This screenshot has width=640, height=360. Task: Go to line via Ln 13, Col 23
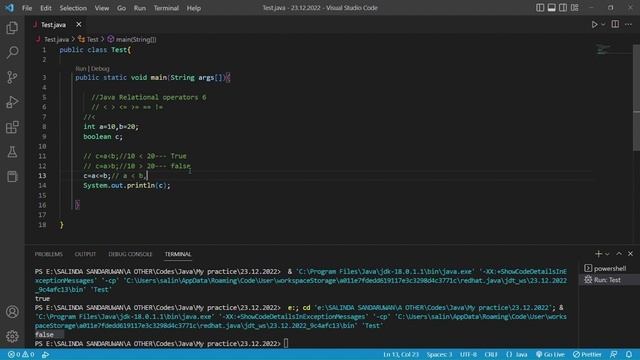tap(401, 354)
